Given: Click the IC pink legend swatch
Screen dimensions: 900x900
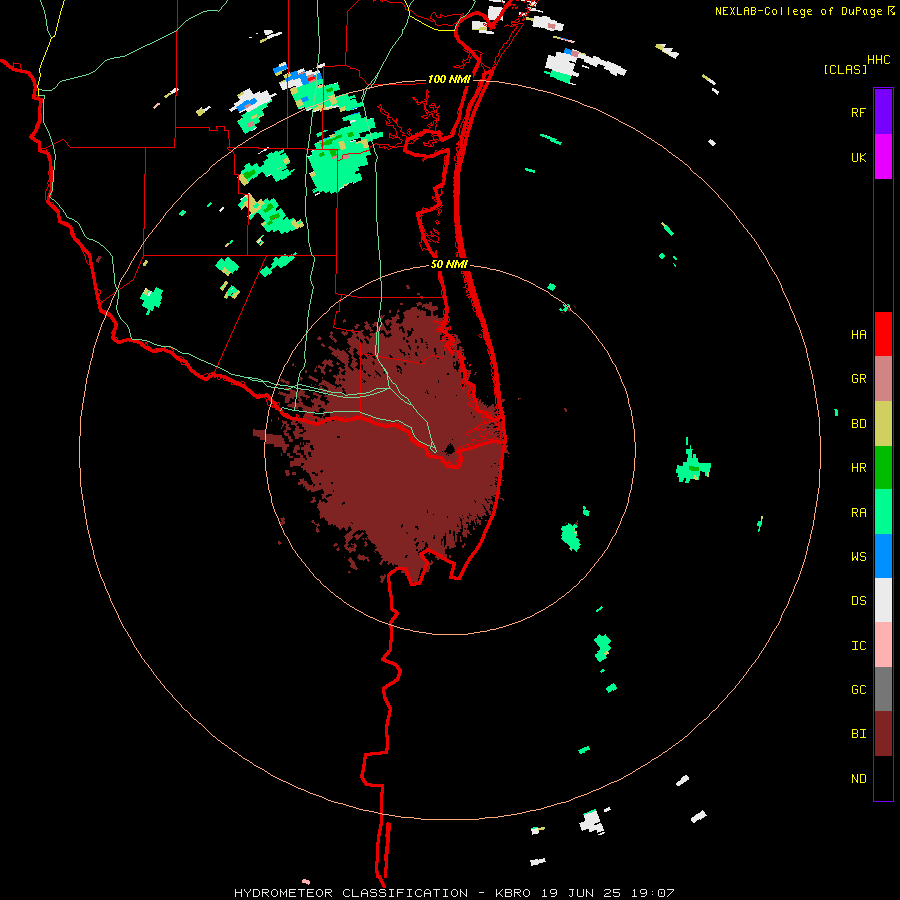Looking at the screenshot, I should click(883, 645).
